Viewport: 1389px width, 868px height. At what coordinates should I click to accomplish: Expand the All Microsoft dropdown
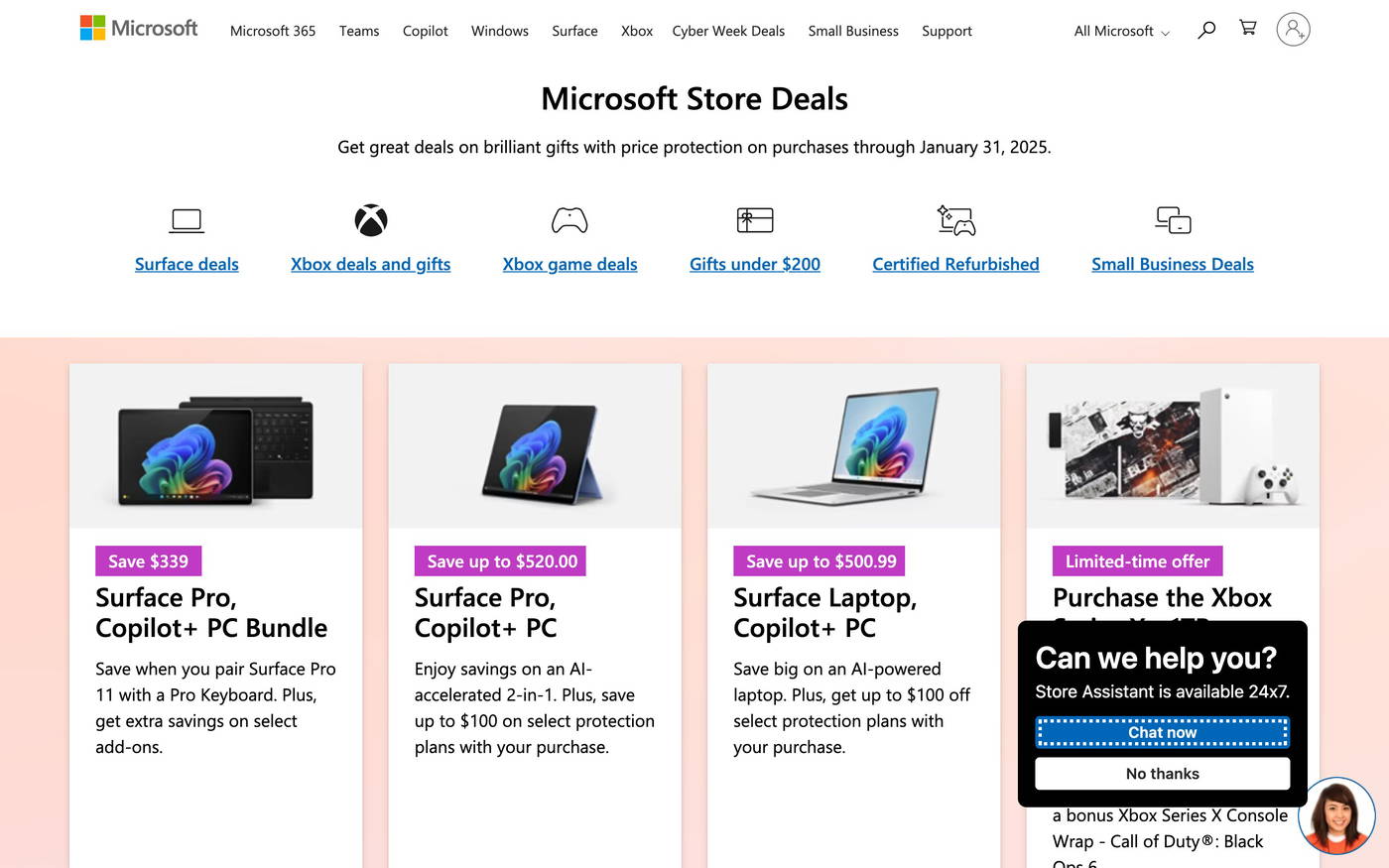point(1119,31)
